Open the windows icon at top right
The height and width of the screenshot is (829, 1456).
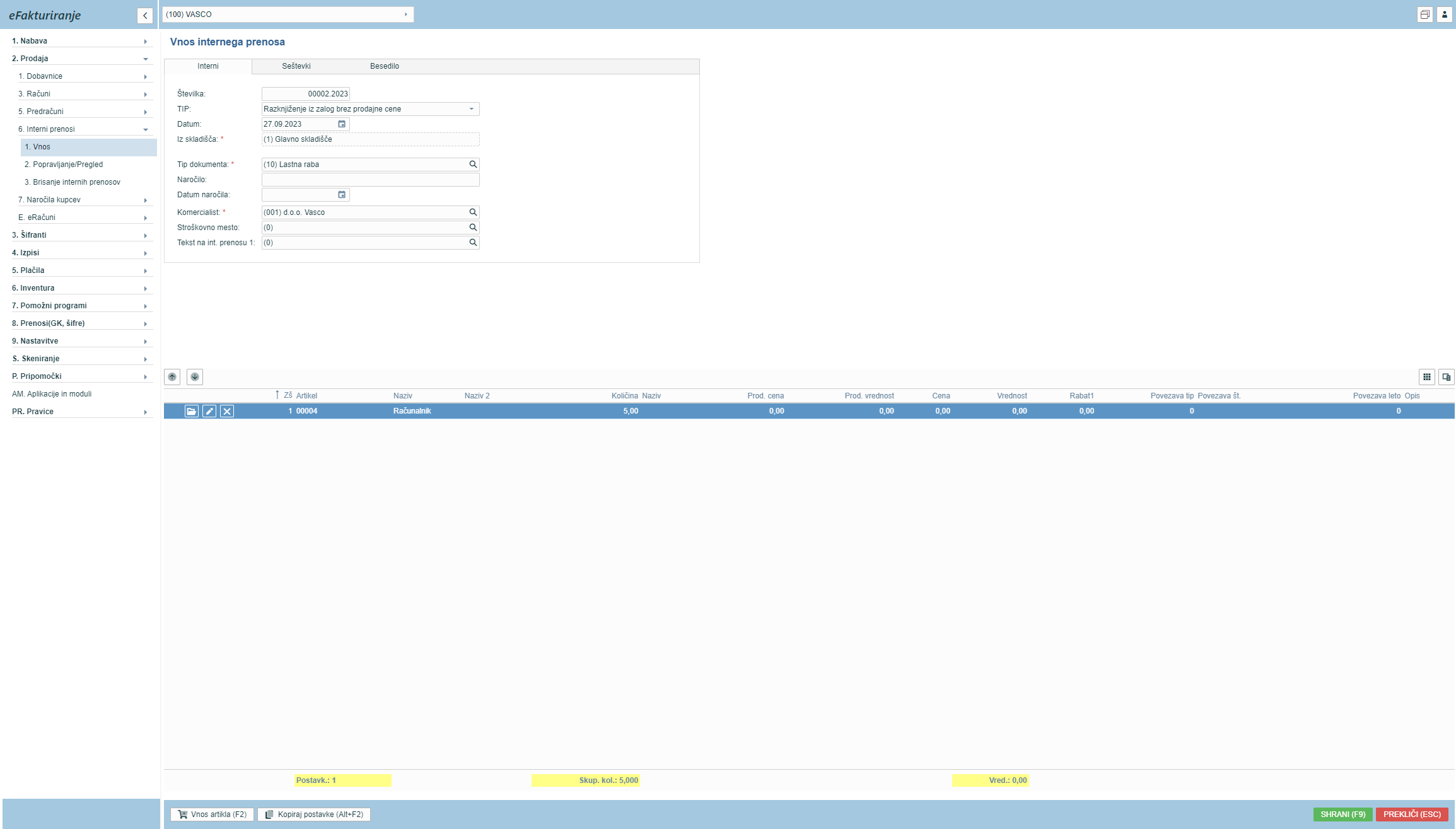pyautogui.click(x=1425, y=14)
